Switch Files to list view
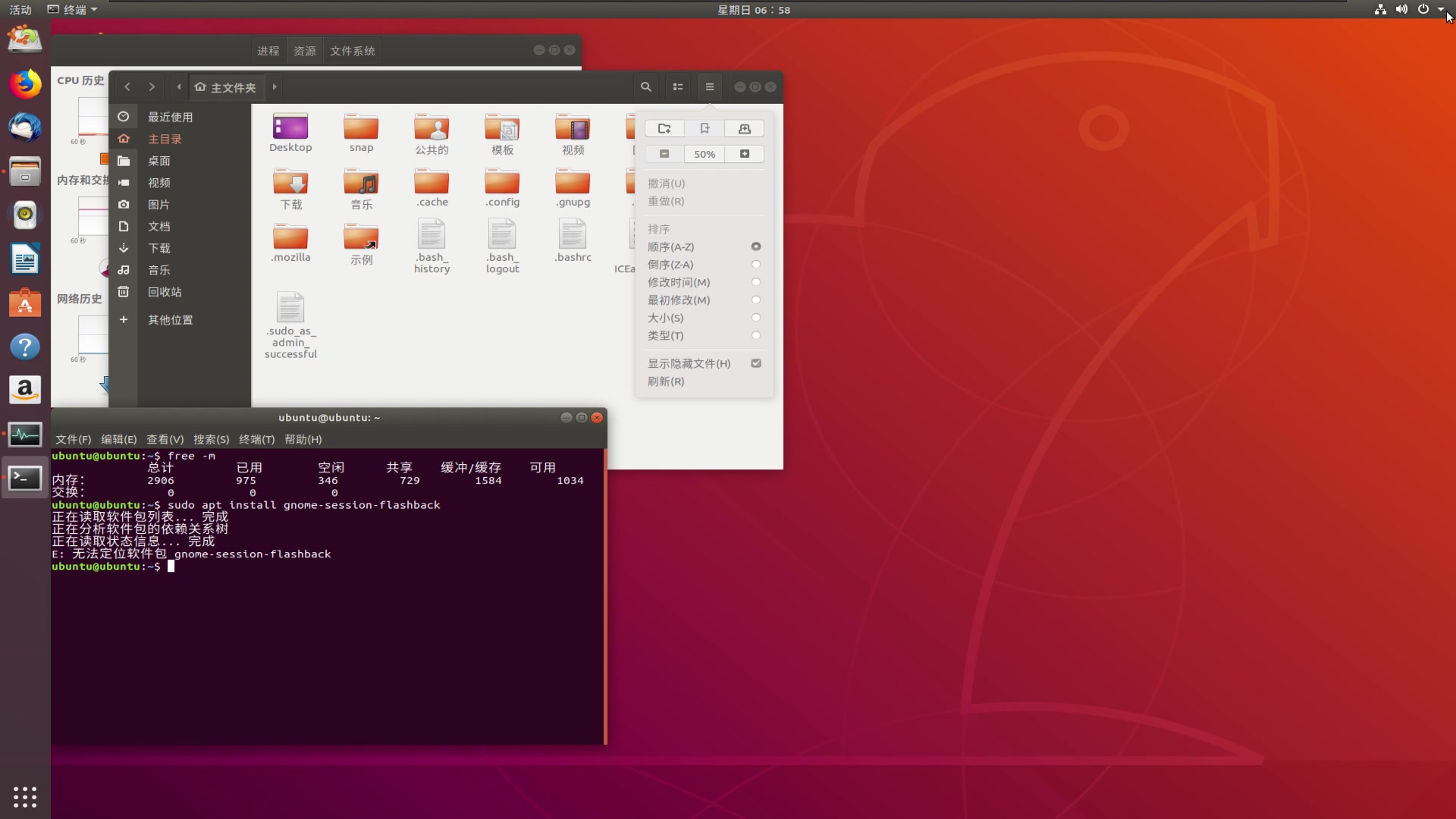1456x819 pixels. 677,86
